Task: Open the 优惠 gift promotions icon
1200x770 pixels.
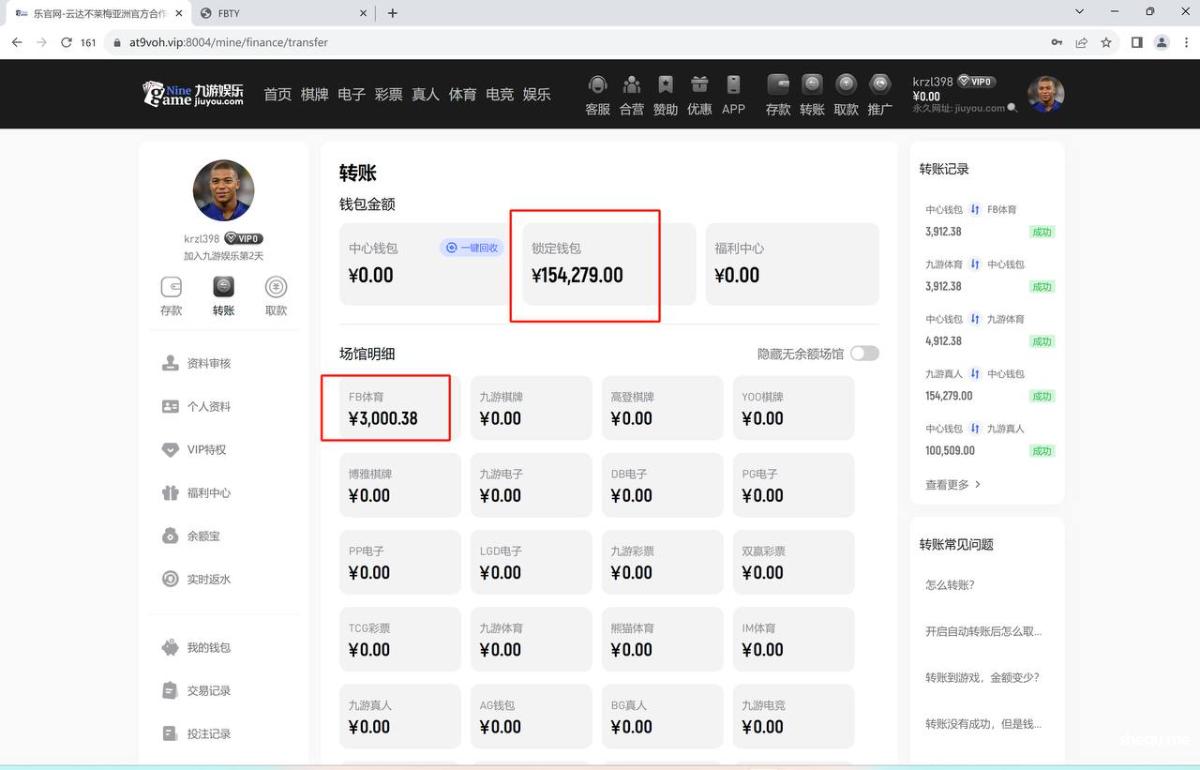Action: pyautogui.click(x=699, y=86)
